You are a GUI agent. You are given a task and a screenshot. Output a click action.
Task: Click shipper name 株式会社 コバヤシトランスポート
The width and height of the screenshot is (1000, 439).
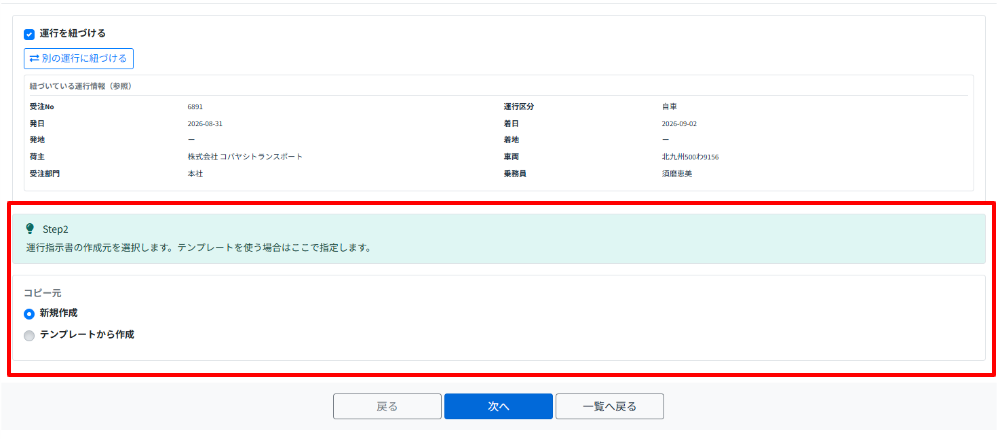pyautogui.click(x=245, y=156)
